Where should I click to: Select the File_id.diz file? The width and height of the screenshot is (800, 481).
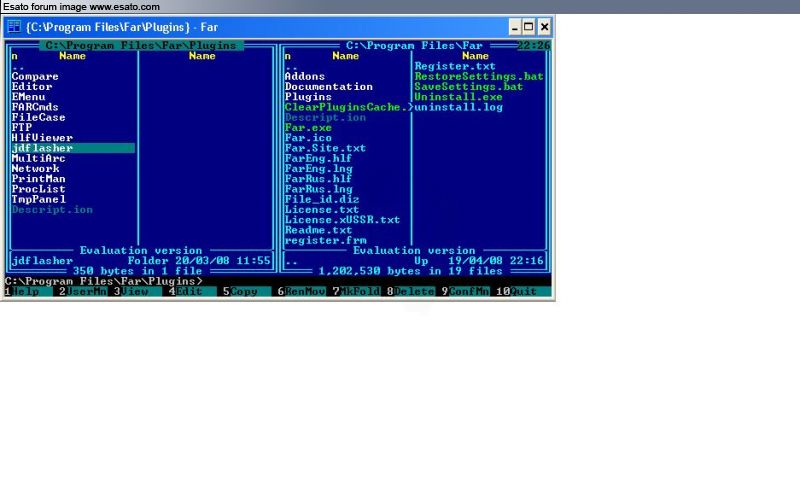coord(322,199)
